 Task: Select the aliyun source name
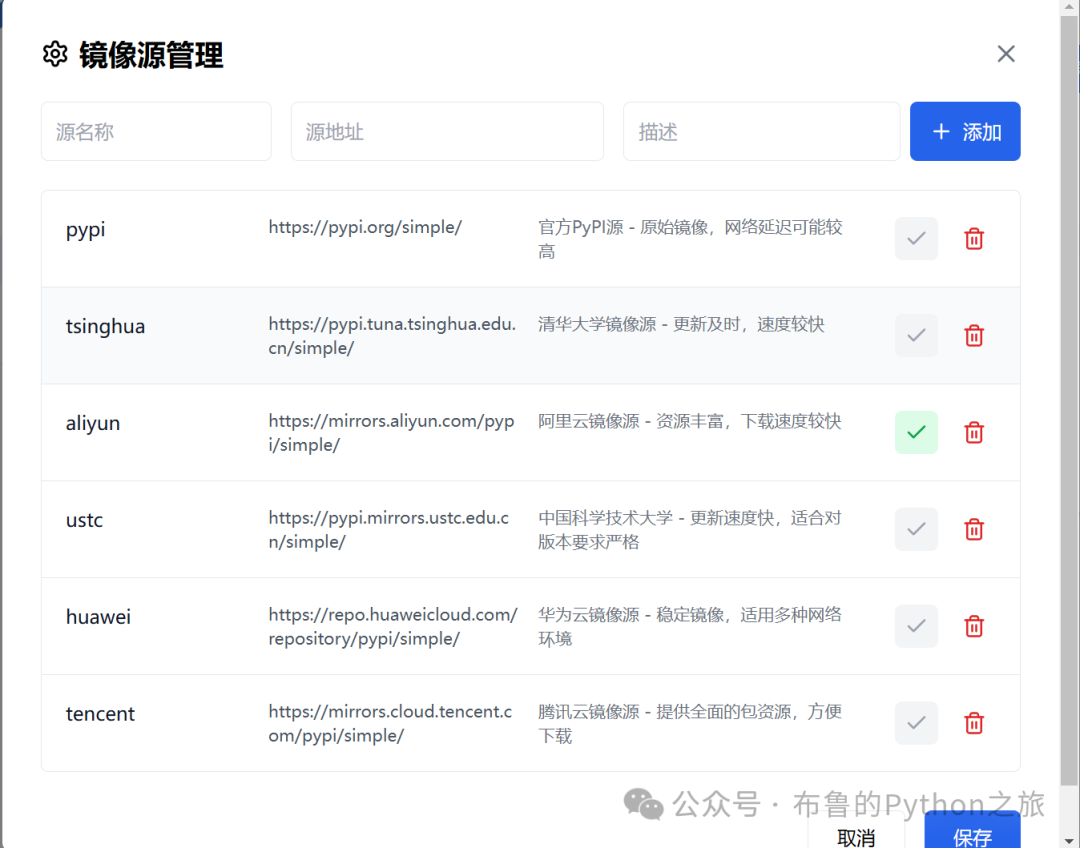click(x=93, y=423)
